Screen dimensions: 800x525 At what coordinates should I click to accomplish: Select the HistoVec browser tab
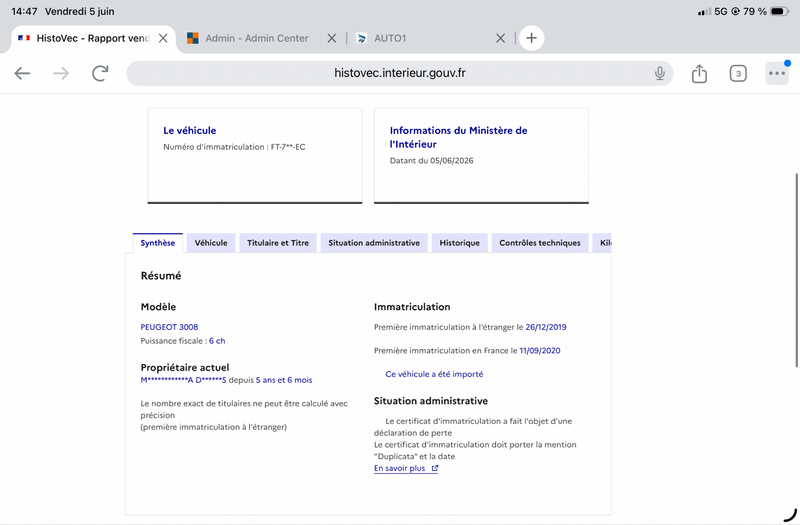93,38
